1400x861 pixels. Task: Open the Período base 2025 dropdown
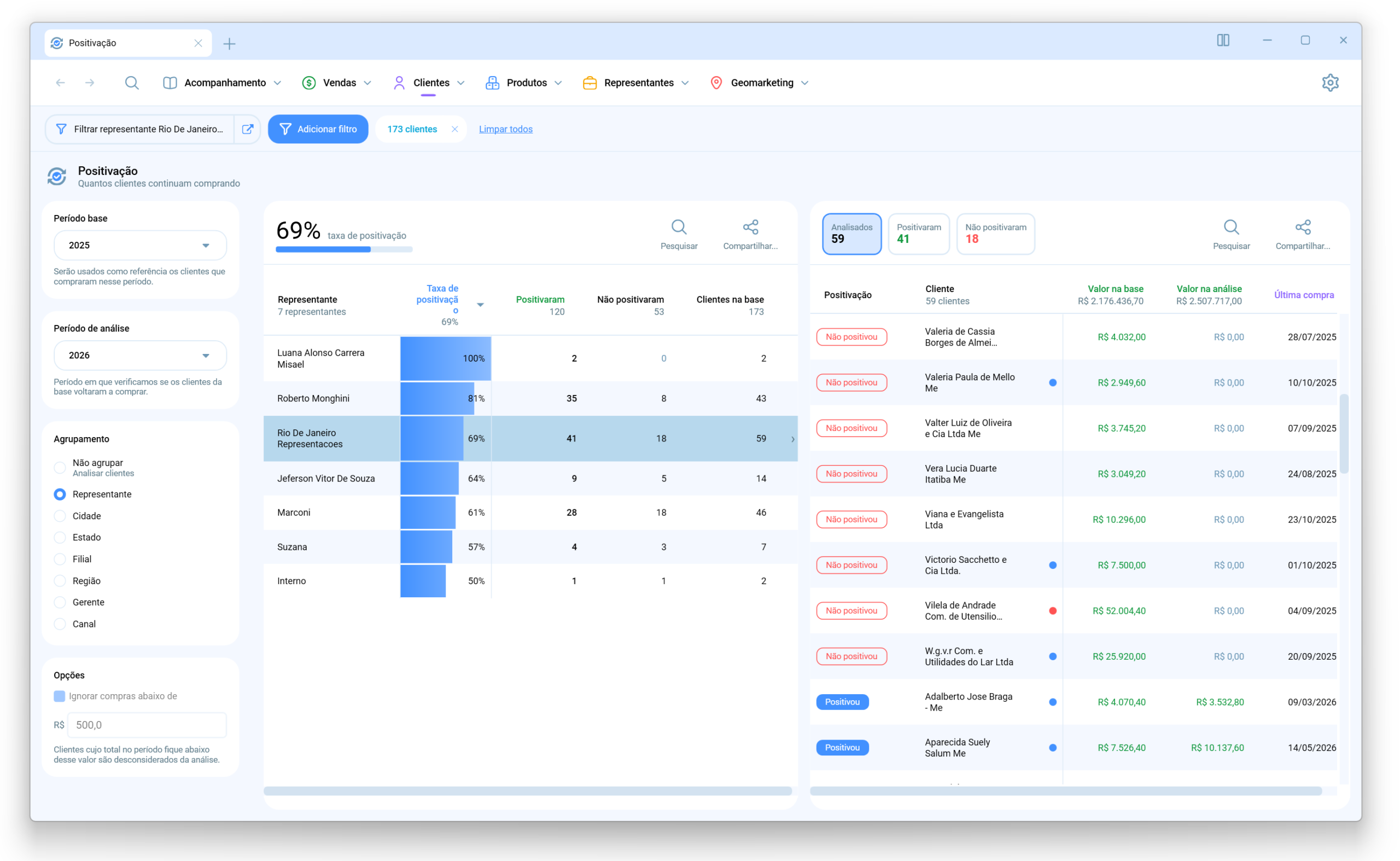(140, 246)
